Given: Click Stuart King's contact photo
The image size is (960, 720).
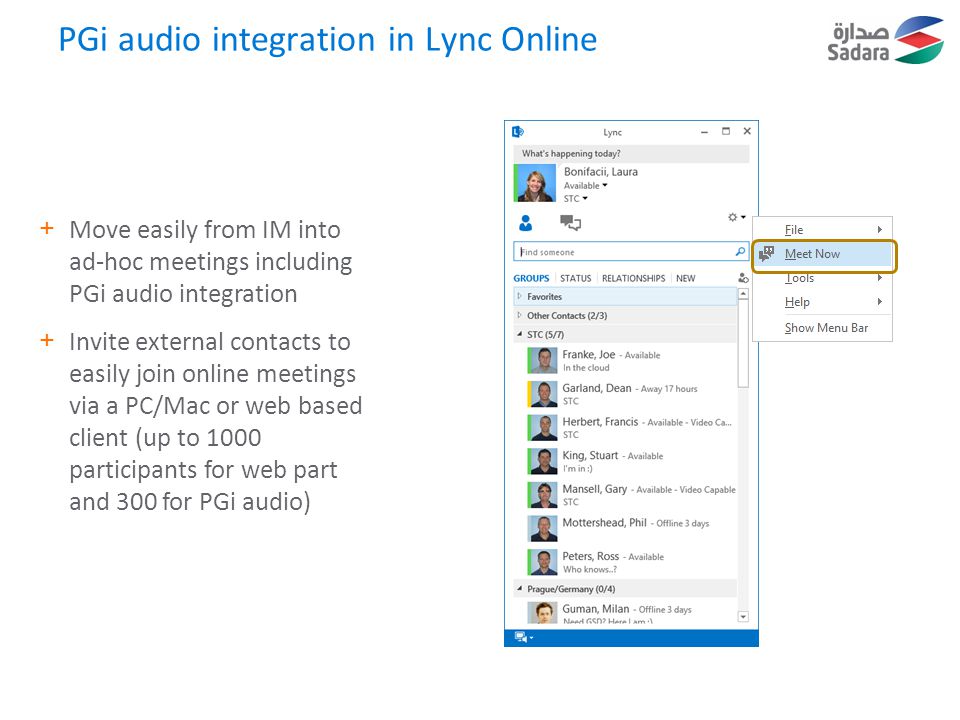Looking at the screenshot, I should (x=542, y=462).
